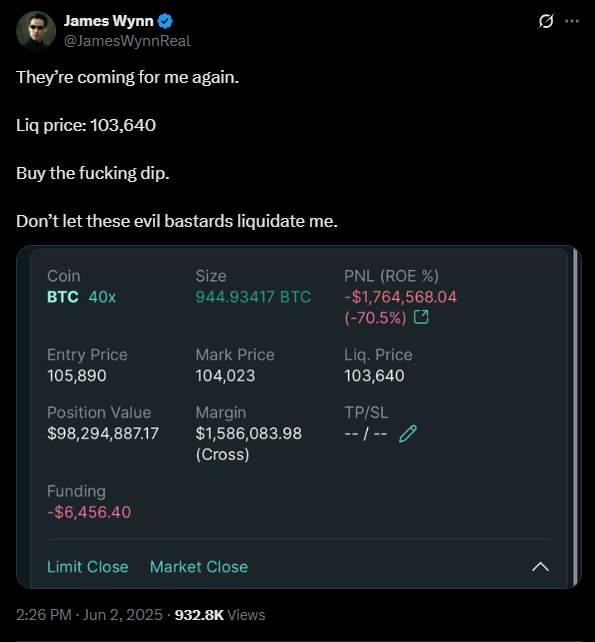The image size is (595, 642).
Task: Open the embedded position screenshot image
Action: click(299, 417)
